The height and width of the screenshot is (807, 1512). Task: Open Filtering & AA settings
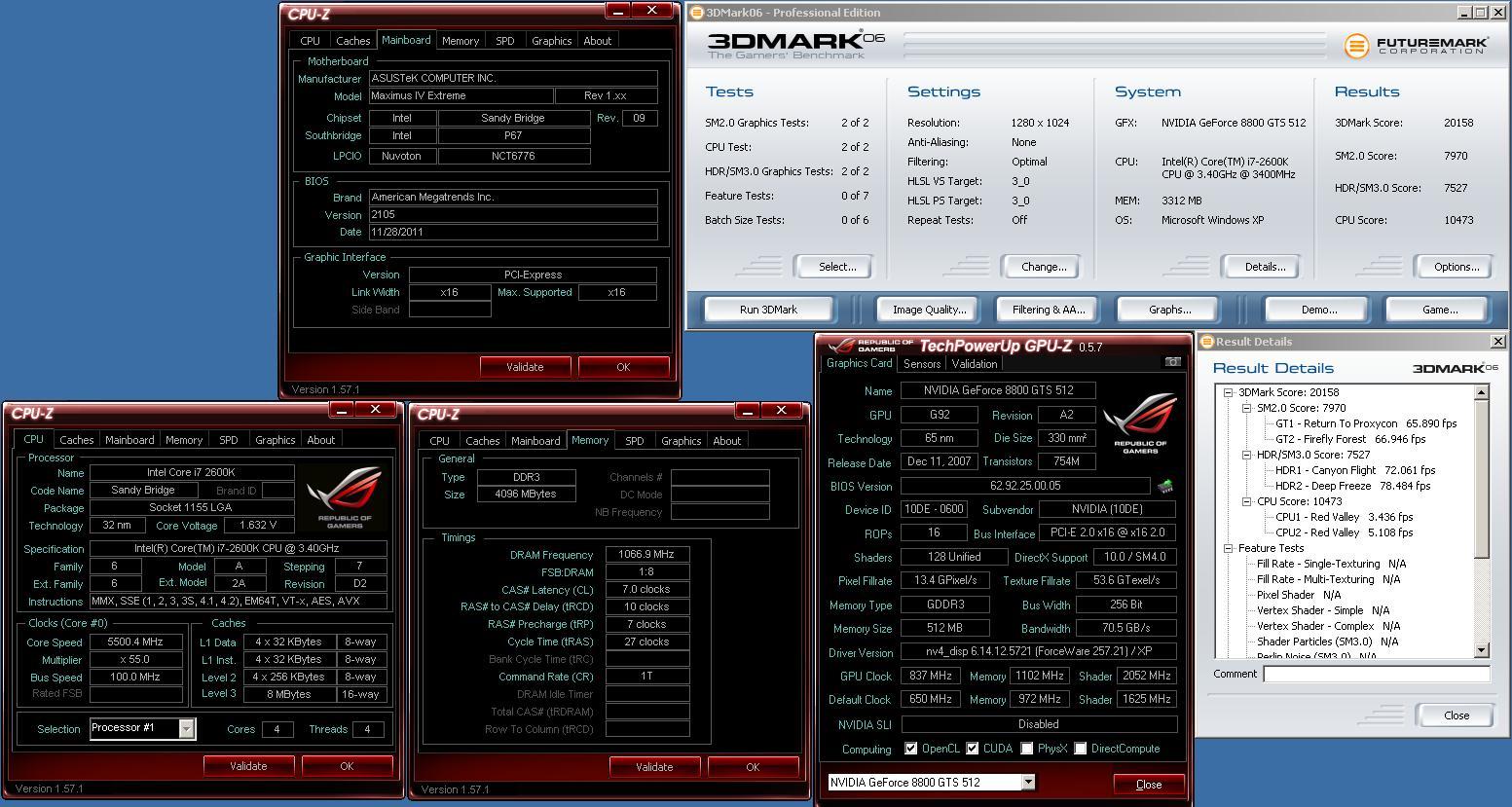pos(1048,310)
